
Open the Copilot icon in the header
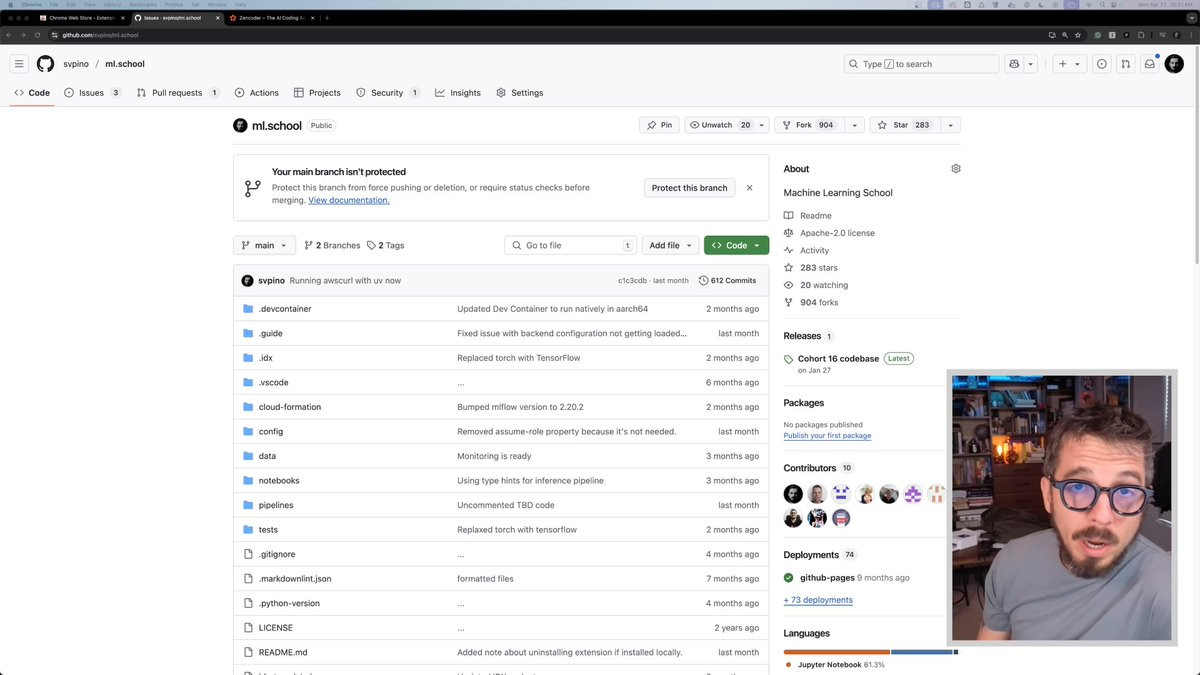tap(1014, 64)
